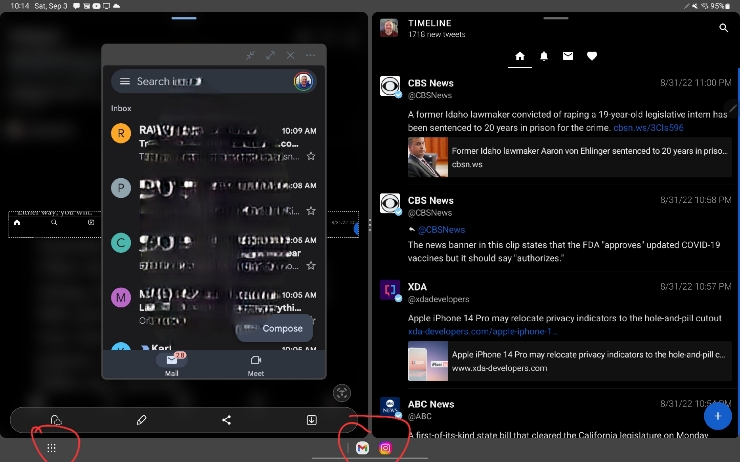
Task: Click Gmail search field
Action: [x=214, y=81]
